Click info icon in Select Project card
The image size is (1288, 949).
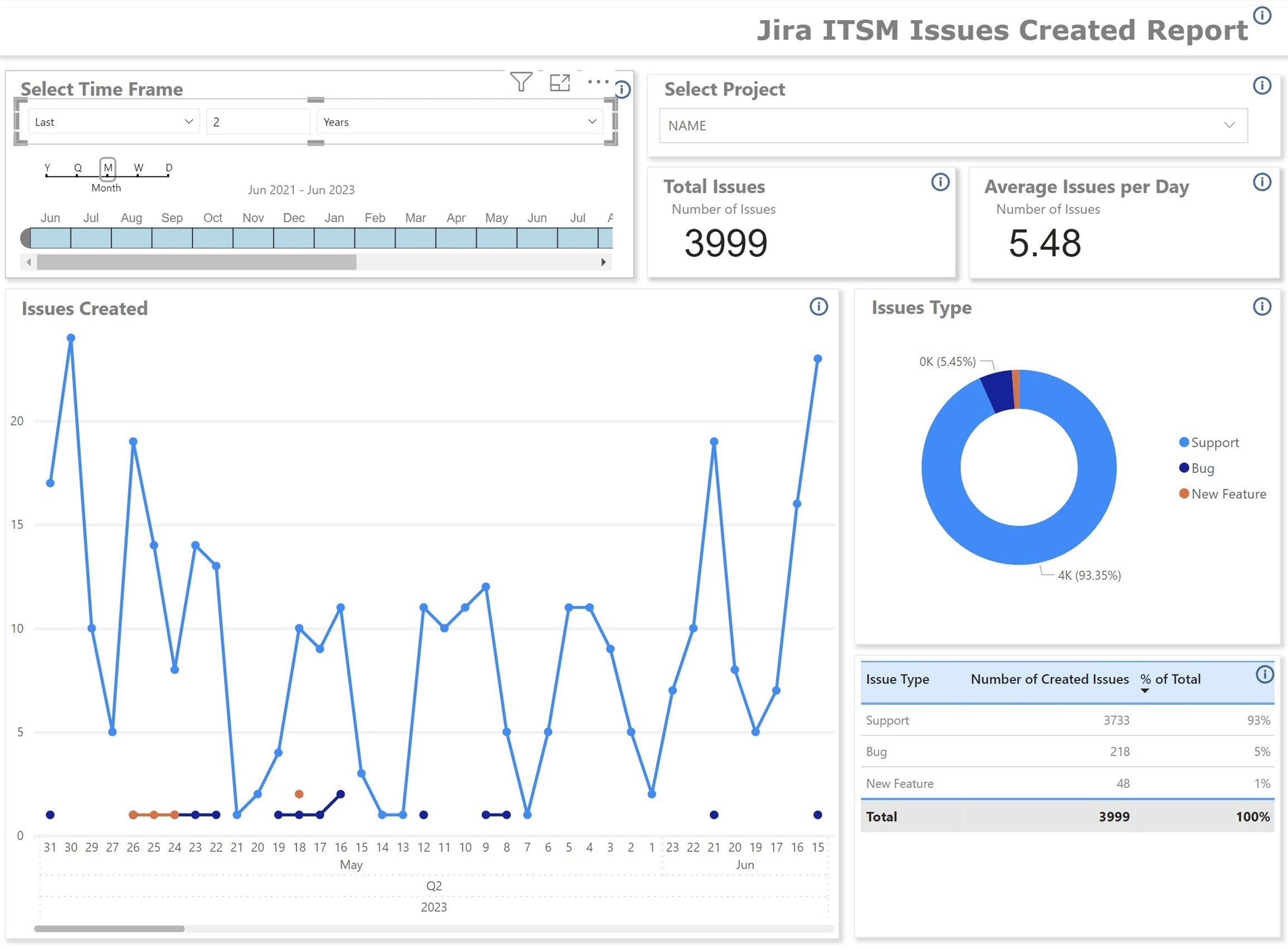pyautogui.click(x=1262, y=86)
